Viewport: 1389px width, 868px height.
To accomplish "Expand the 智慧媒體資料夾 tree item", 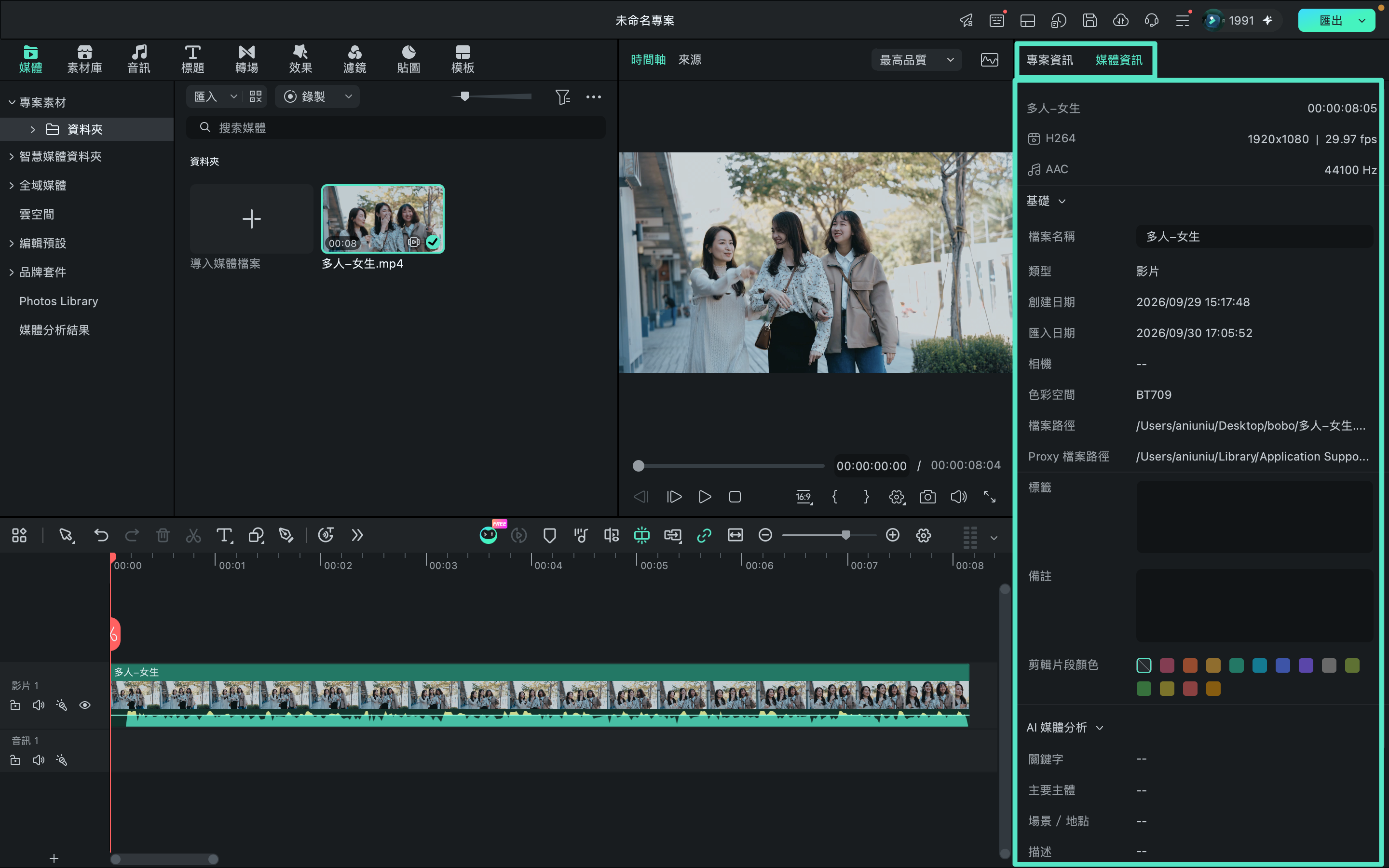I will click(x=12, y=157).
